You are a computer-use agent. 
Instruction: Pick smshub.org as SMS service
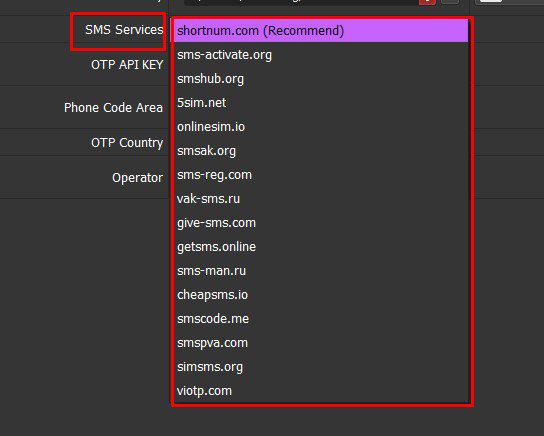coord(321,79)
